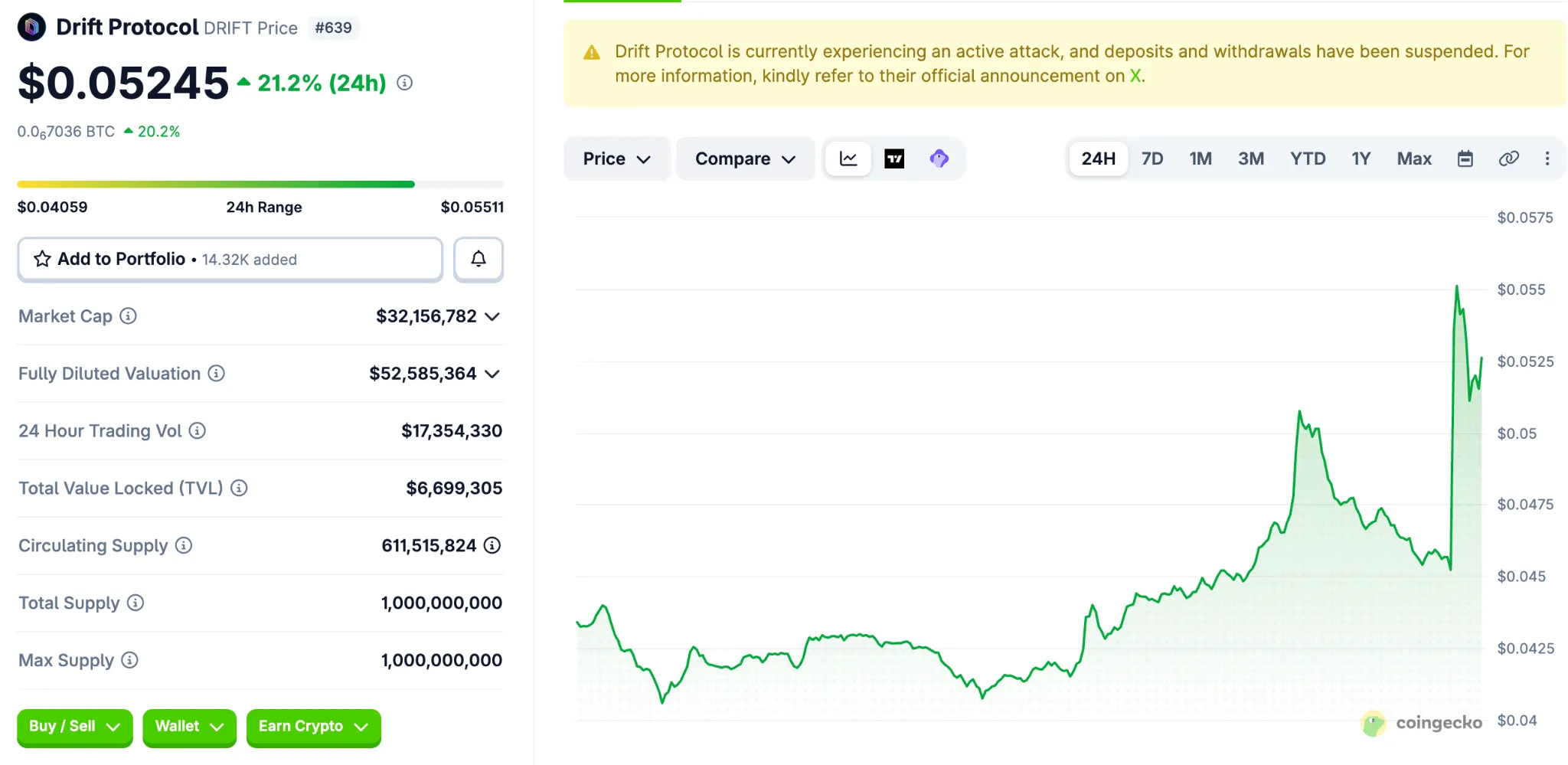Select the Max time range tab
The height and width of the screenshot is (765, 1568).
(x=1413, y=159)
